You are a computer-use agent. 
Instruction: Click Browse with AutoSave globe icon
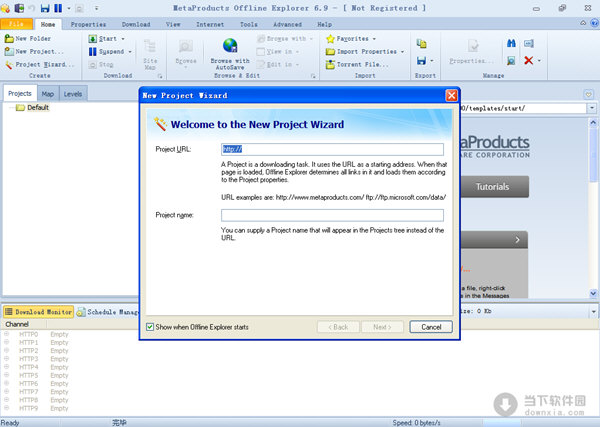pyautogui.click(x=230, y=46)
